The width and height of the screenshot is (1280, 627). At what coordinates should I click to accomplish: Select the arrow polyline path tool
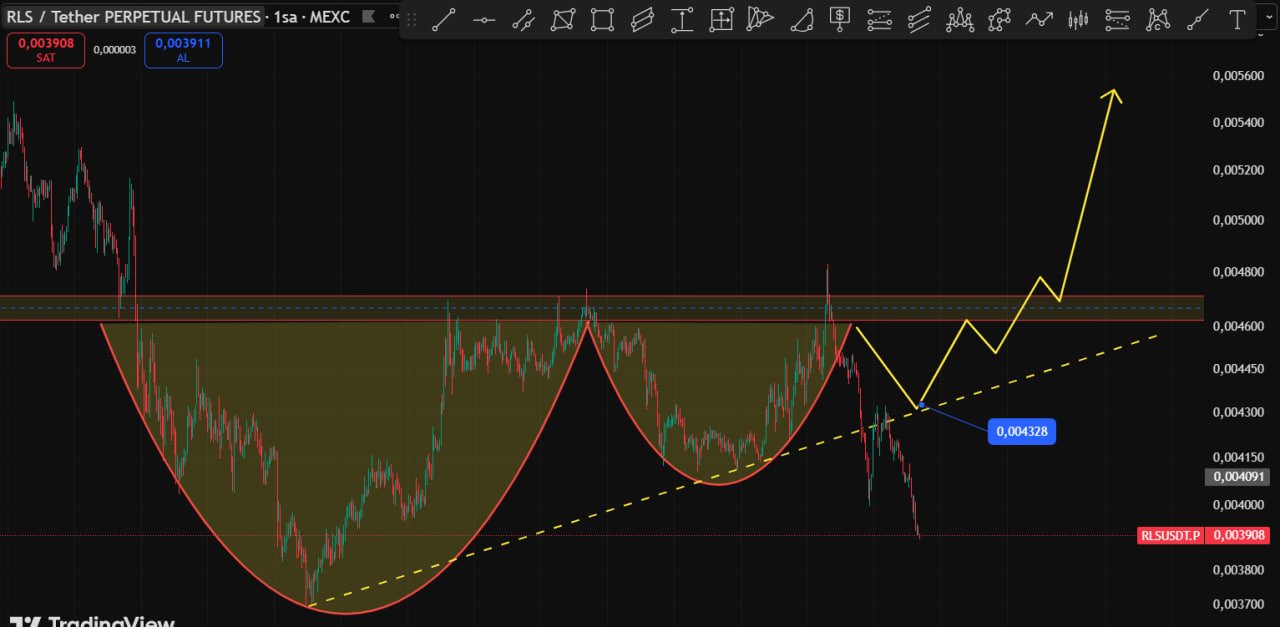[1040, 19]
